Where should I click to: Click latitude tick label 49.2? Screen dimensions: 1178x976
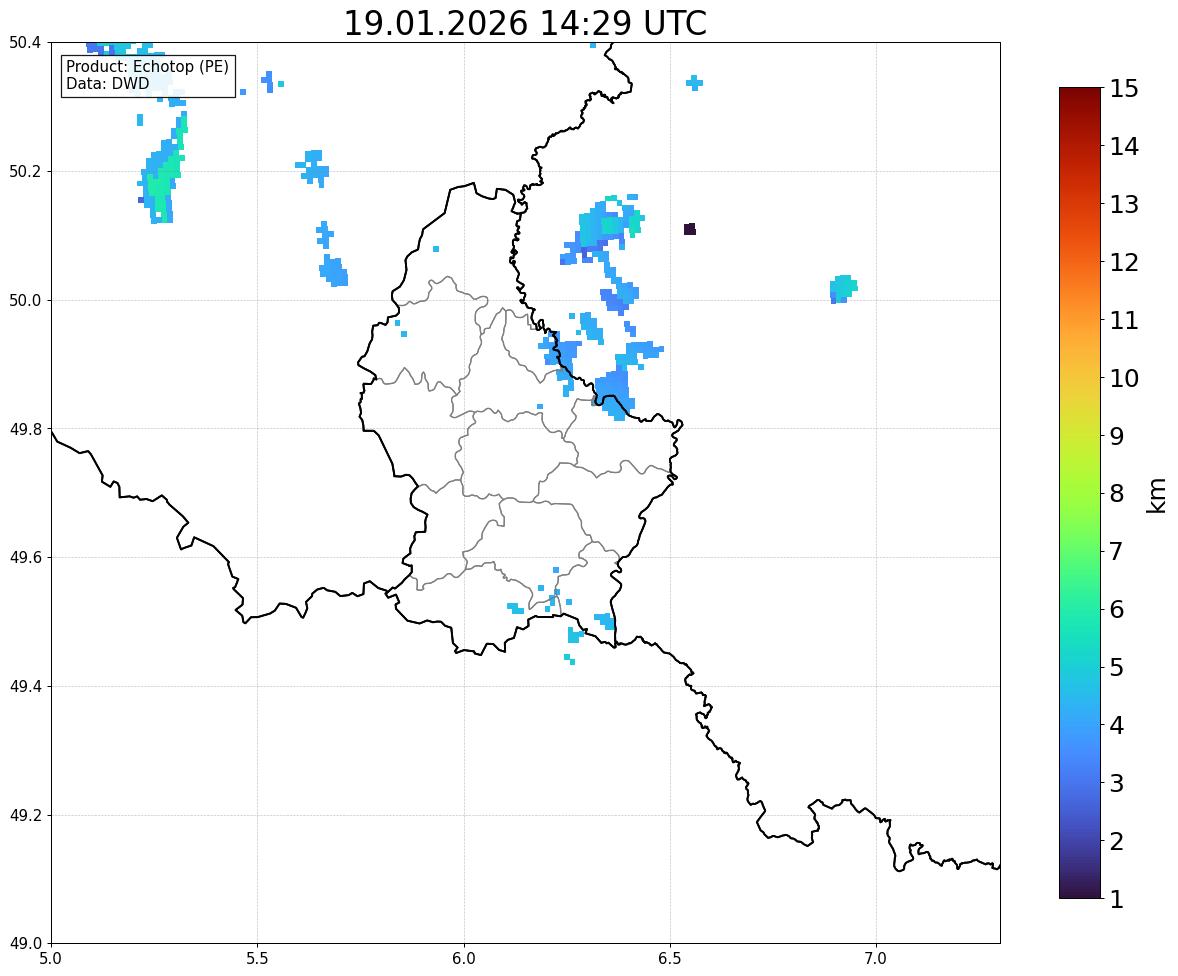point(25,815)
